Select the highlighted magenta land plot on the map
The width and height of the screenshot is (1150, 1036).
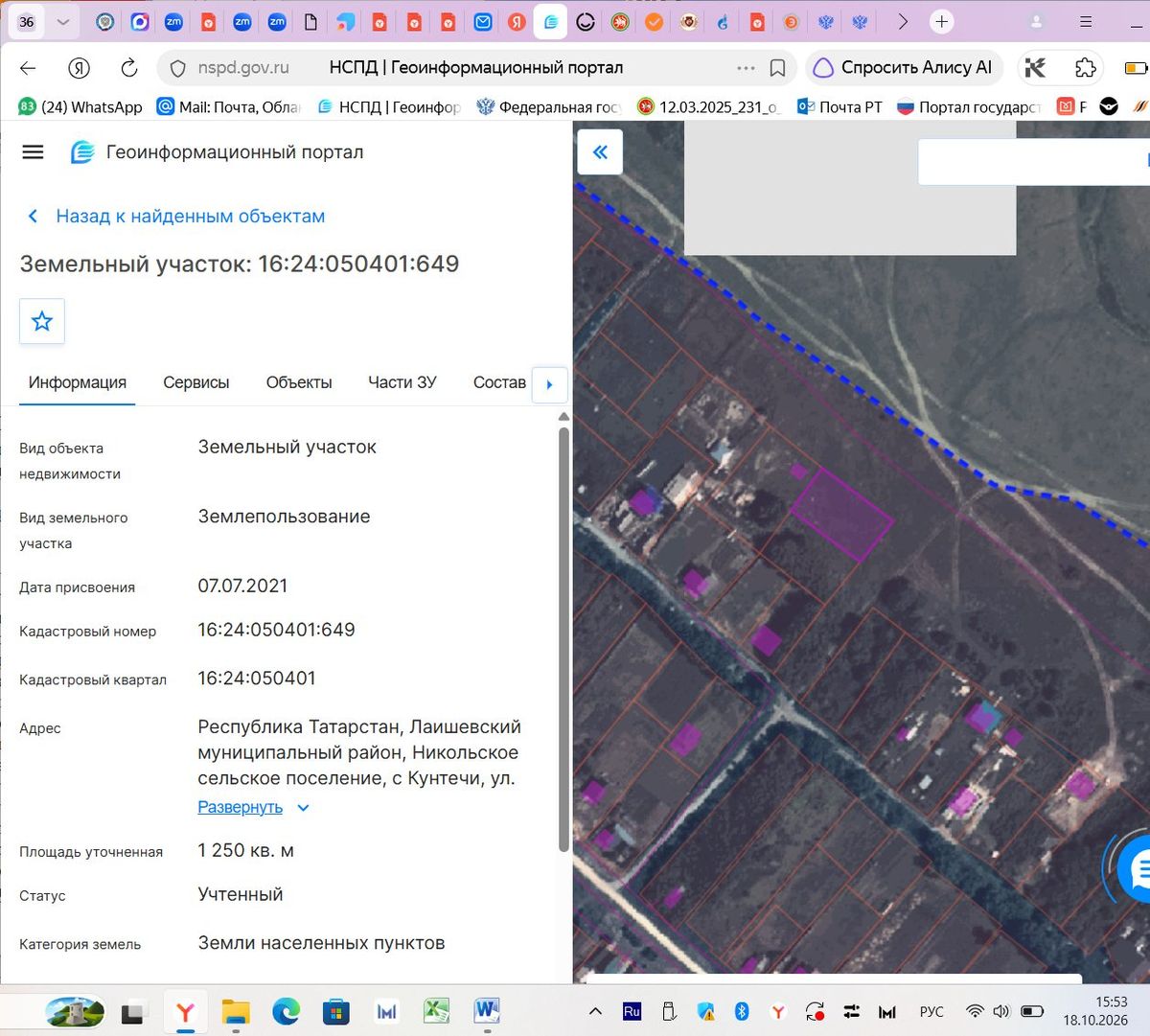[x=841, y=514]
